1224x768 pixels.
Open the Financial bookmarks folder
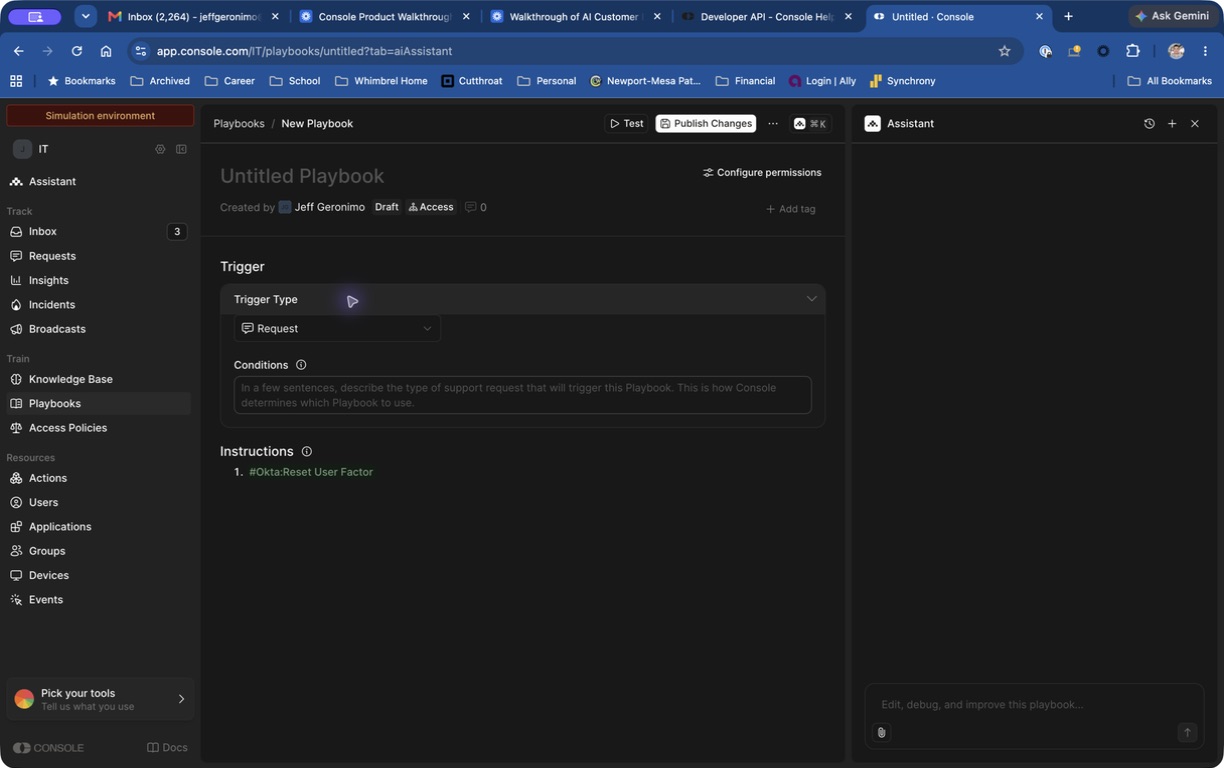745,81
